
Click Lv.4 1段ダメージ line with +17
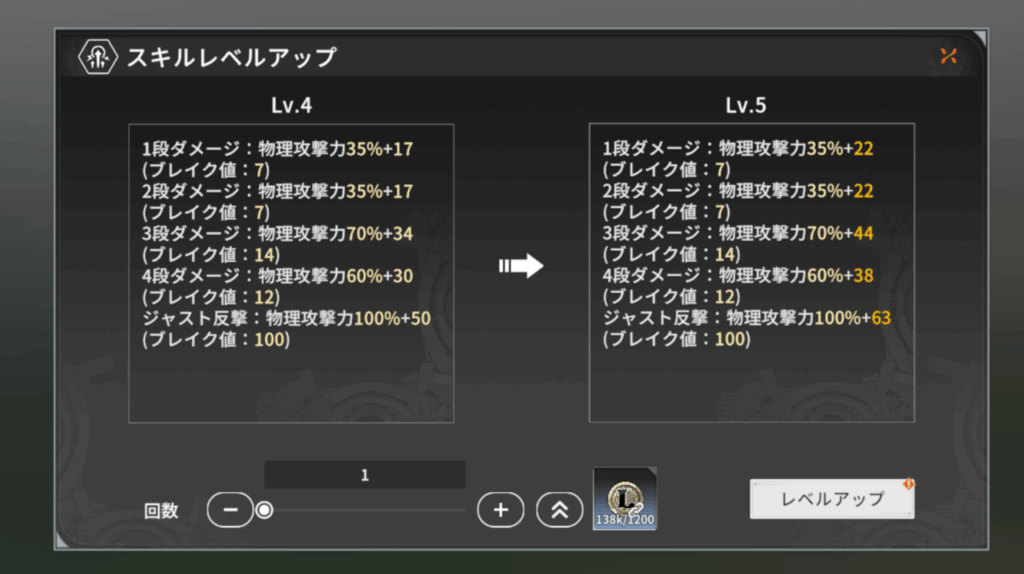278,149
